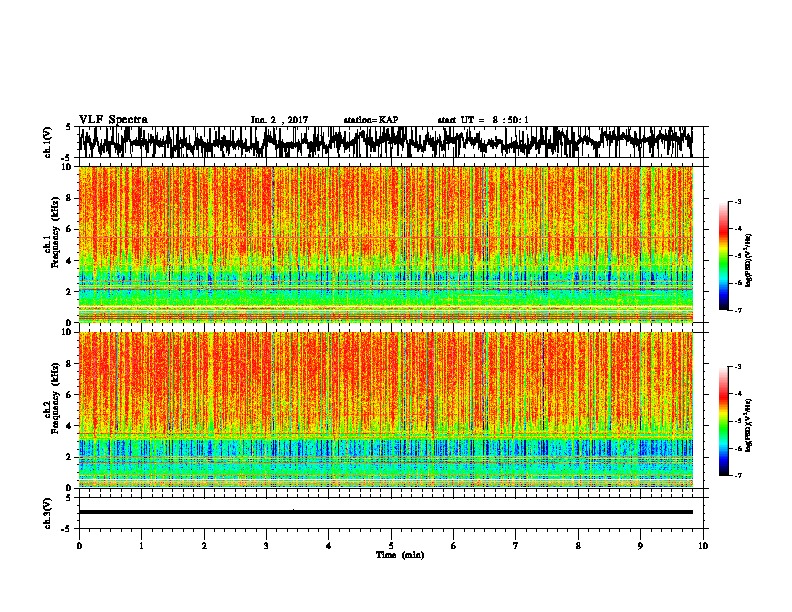Click time axis tick label "6"
Viewport: 792px width, 612px height.
454,546
